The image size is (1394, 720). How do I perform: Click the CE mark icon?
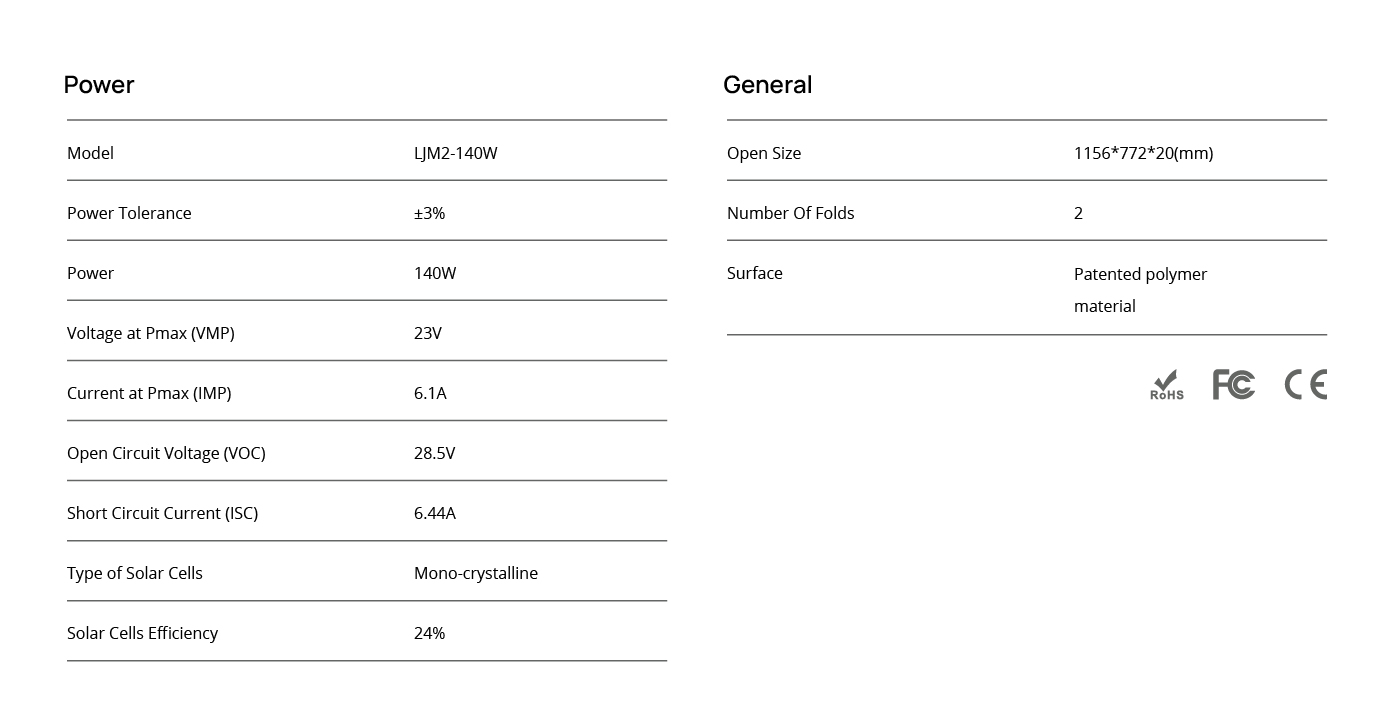point(1305,385)
